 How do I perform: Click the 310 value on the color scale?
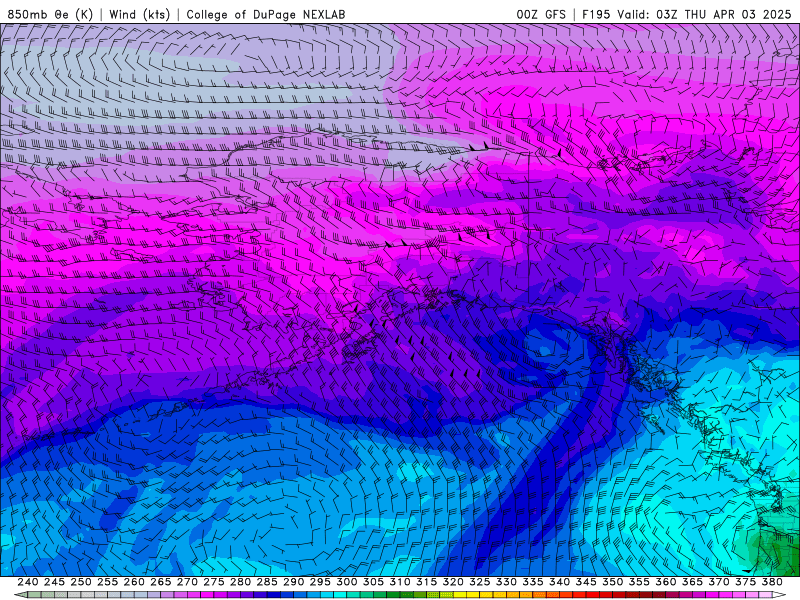click(399, 582)
